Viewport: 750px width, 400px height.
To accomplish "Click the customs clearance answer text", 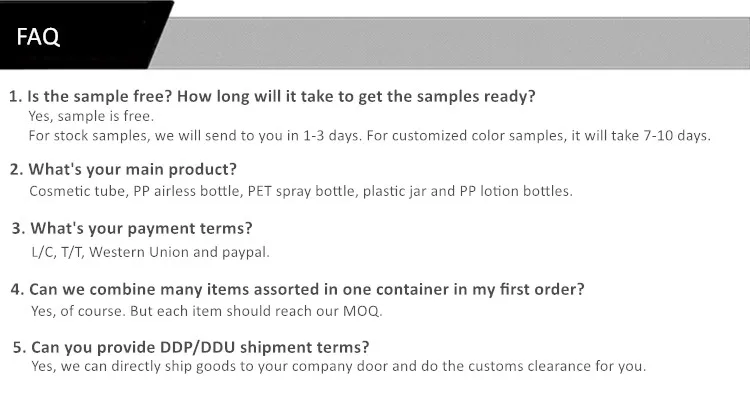I will (x=339, y=366).
